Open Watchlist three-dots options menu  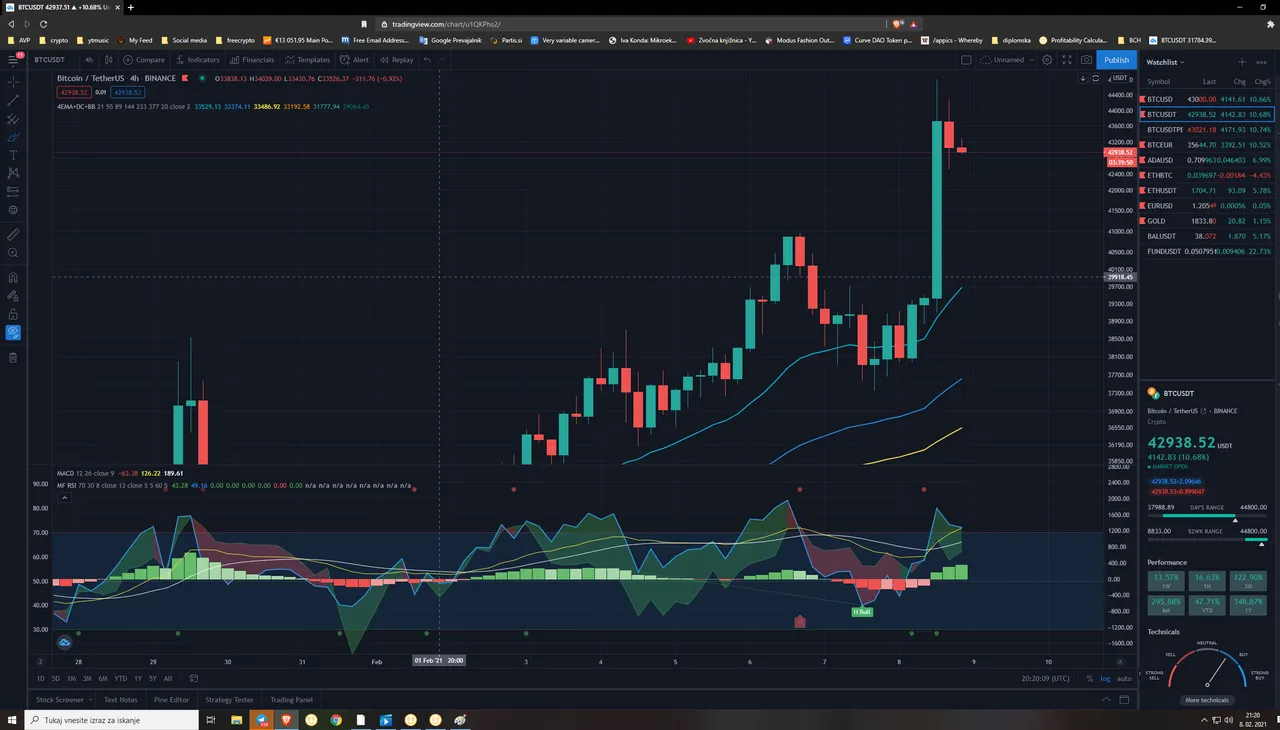(1261, 62)
